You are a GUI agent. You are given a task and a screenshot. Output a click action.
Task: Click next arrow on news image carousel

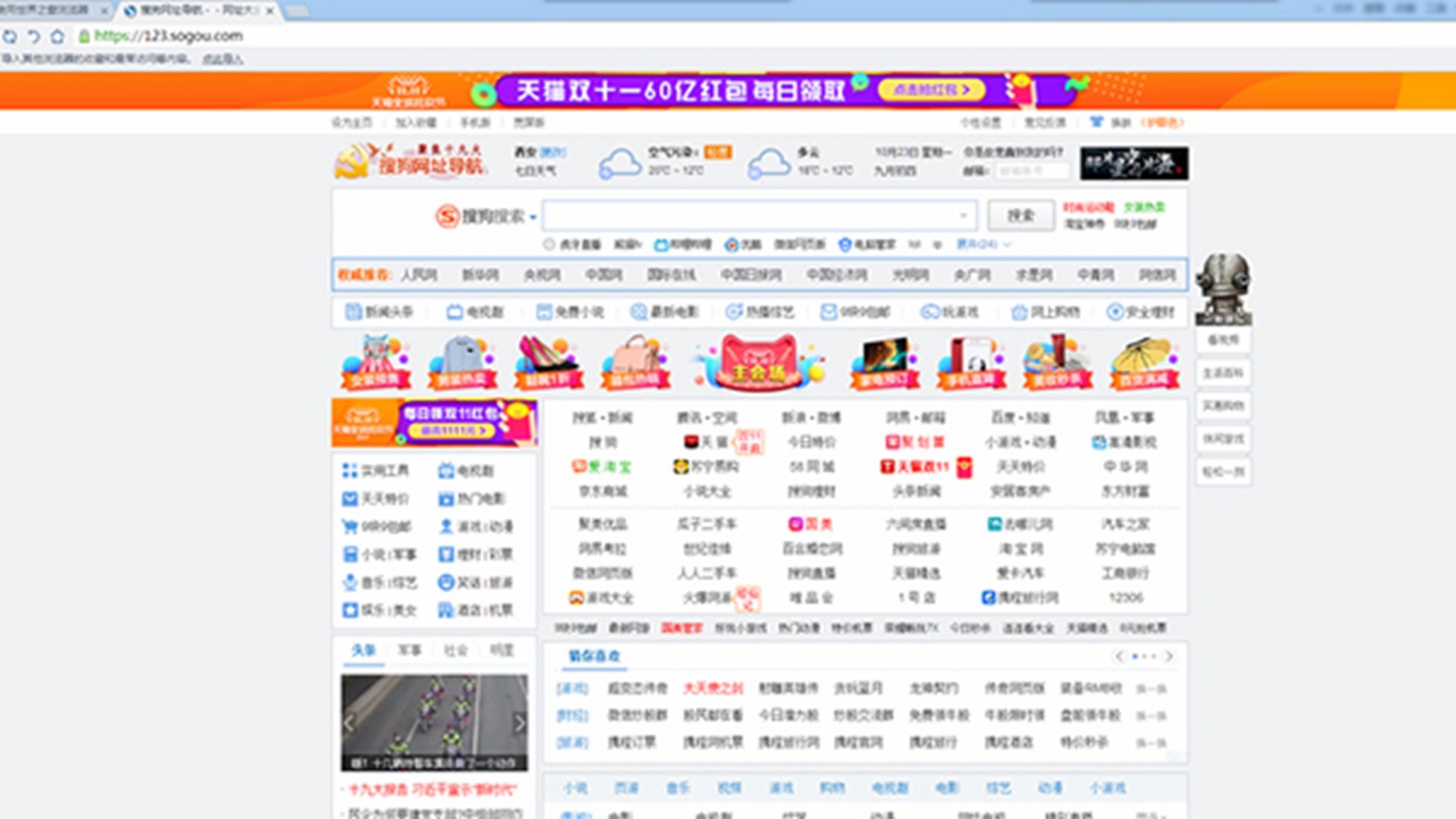tap(519, 723)
